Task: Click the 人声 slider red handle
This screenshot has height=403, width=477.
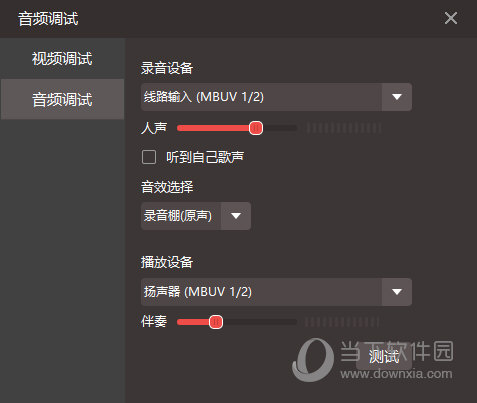Action: [x=256, y=128]
